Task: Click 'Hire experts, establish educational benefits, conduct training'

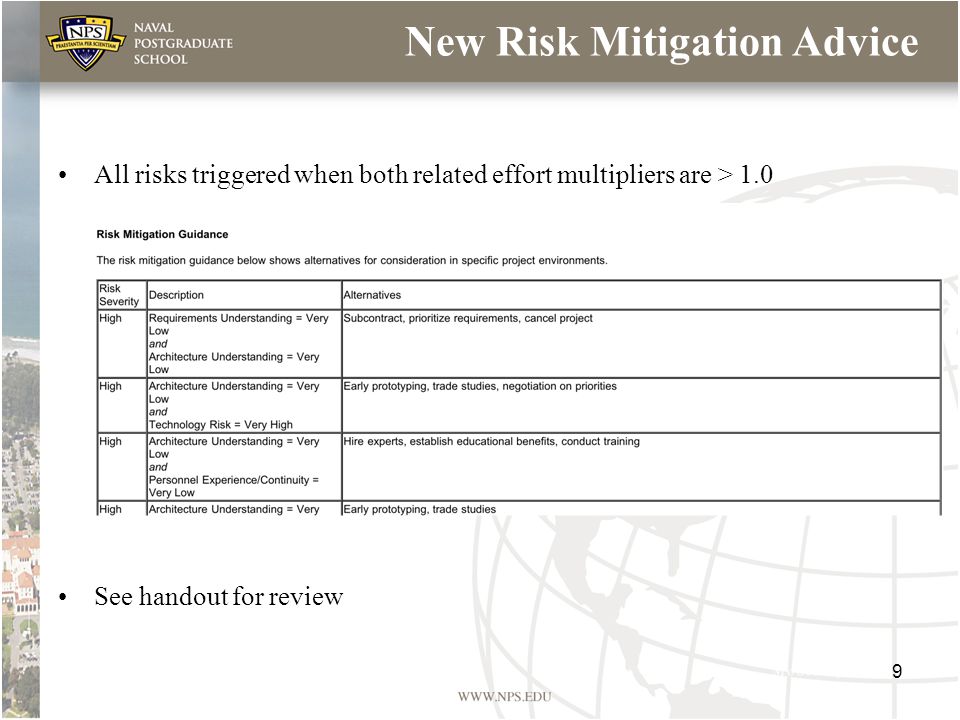Action: click(x=641, y=467)
